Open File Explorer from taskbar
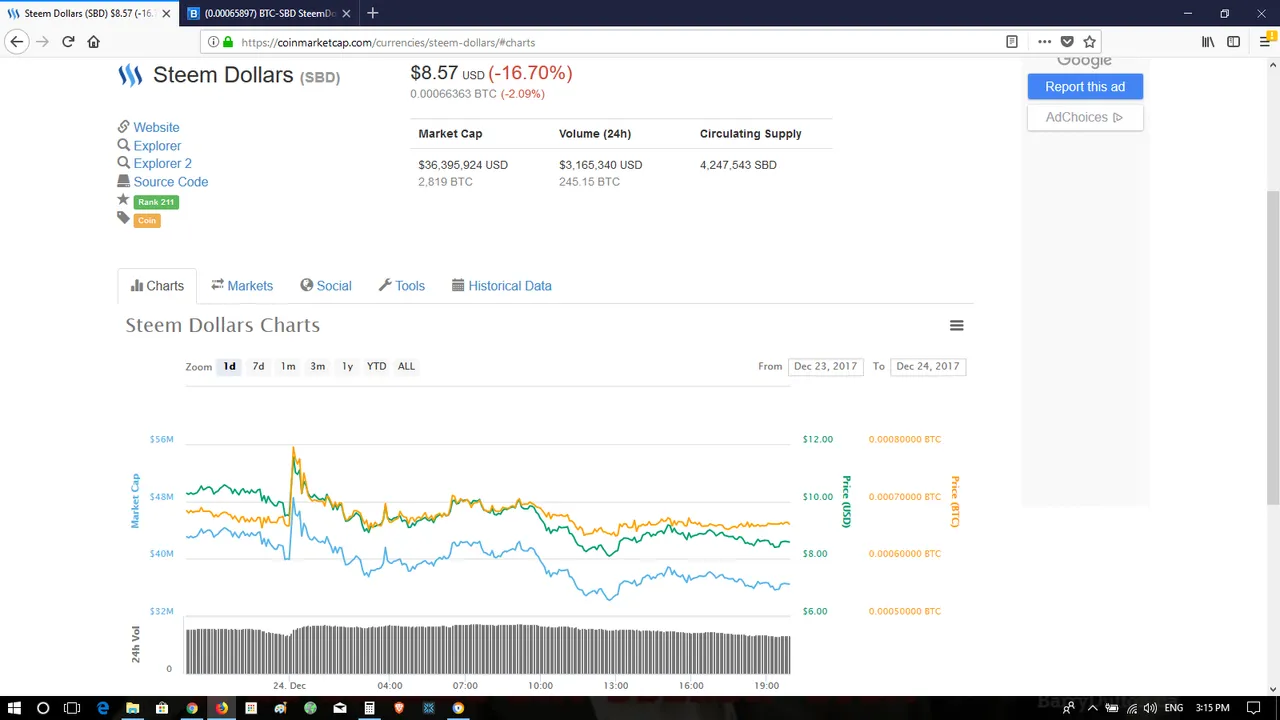This screenshot has height=720, width=1280. point(132,708)
